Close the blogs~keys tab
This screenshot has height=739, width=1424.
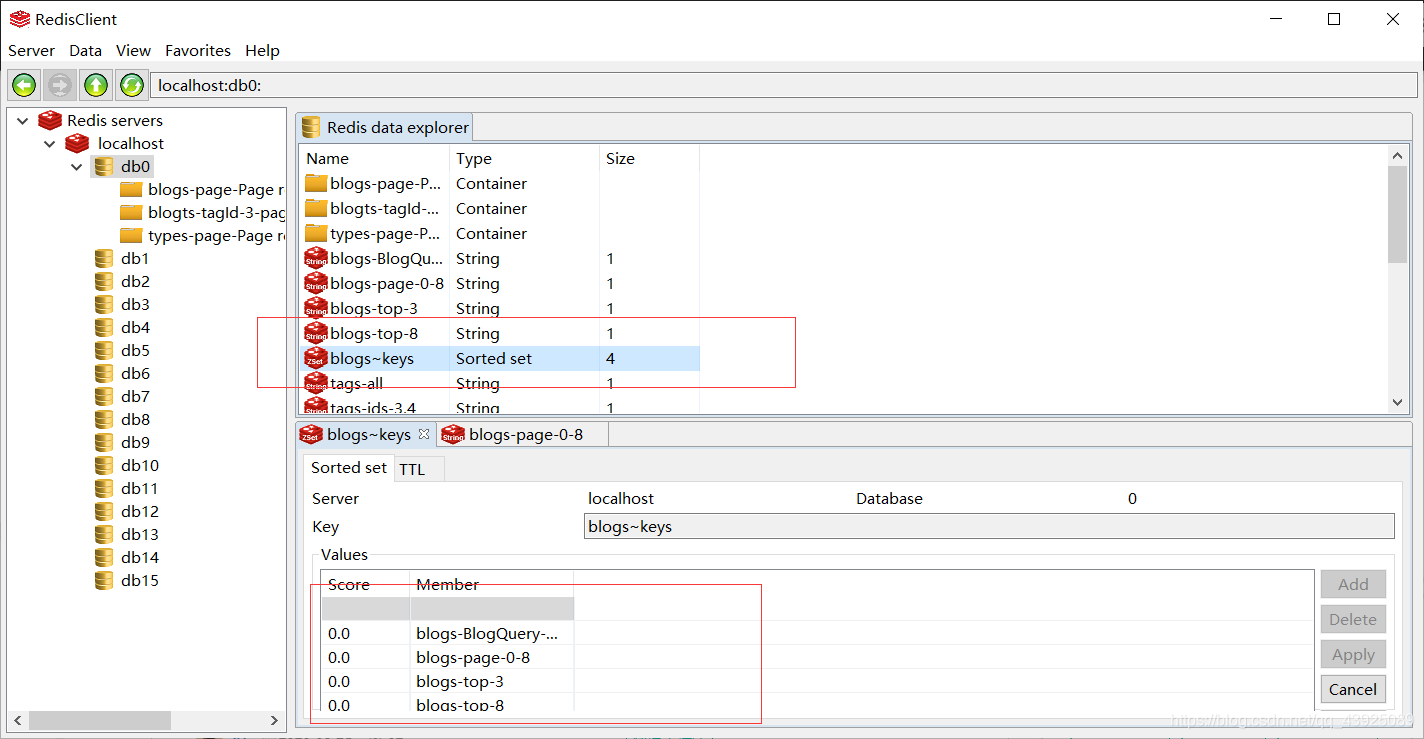click(x=424, y=434)
